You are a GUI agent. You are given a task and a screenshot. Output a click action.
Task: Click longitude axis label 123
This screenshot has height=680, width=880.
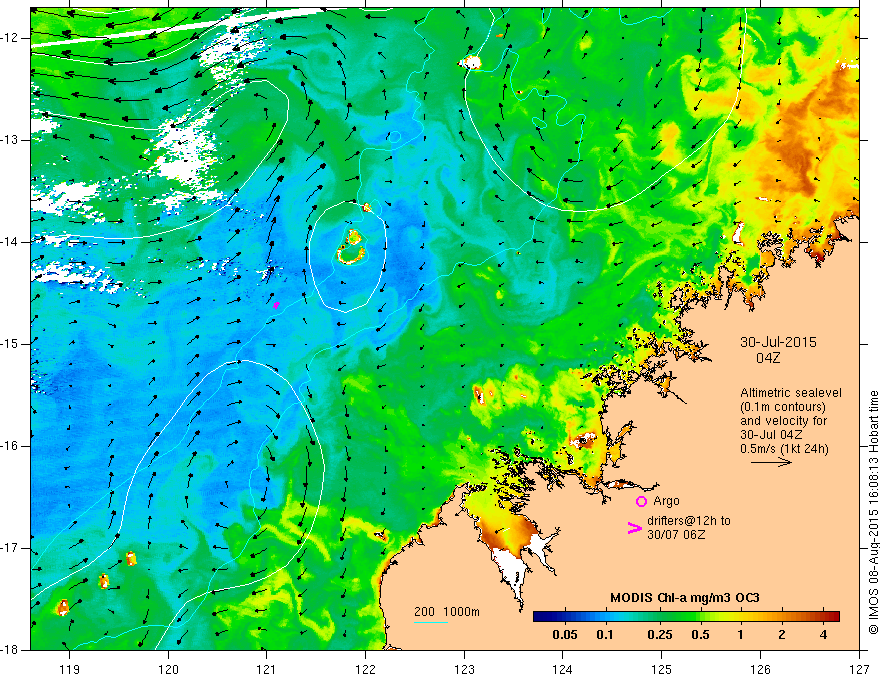coord(464,669)
